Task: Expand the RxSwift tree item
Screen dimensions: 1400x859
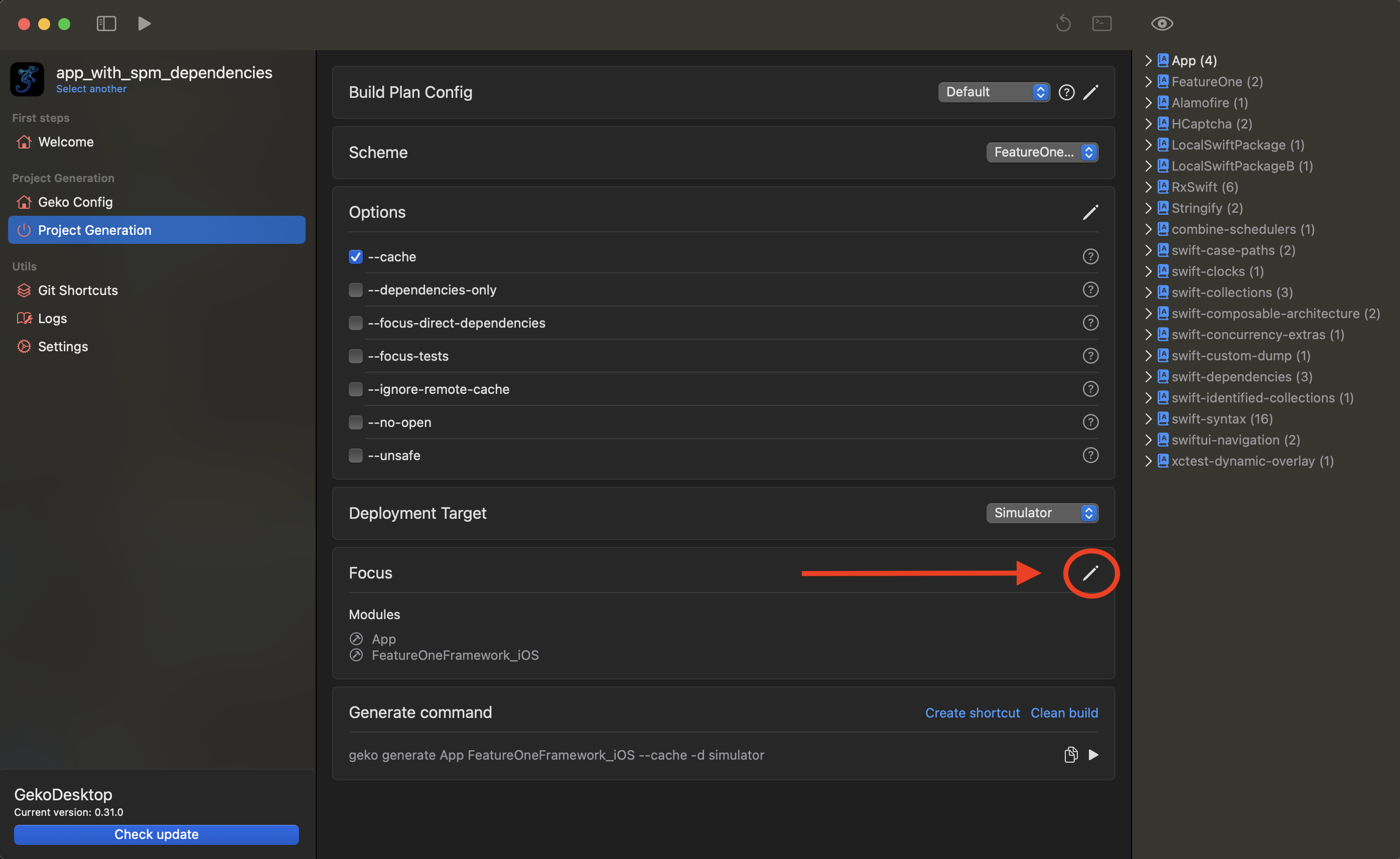Action: (x=1148, y=187)
